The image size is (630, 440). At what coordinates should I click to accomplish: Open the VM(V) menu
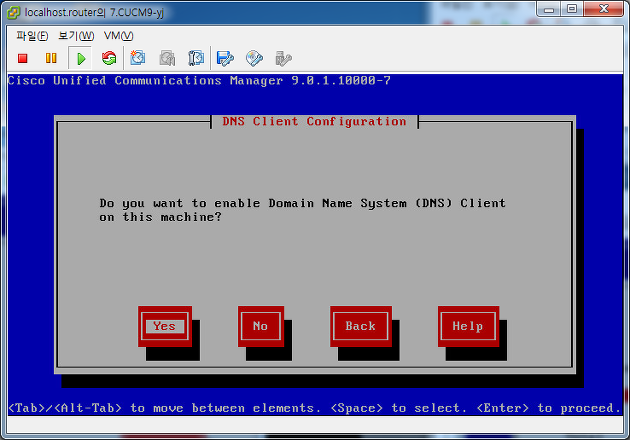119,36
